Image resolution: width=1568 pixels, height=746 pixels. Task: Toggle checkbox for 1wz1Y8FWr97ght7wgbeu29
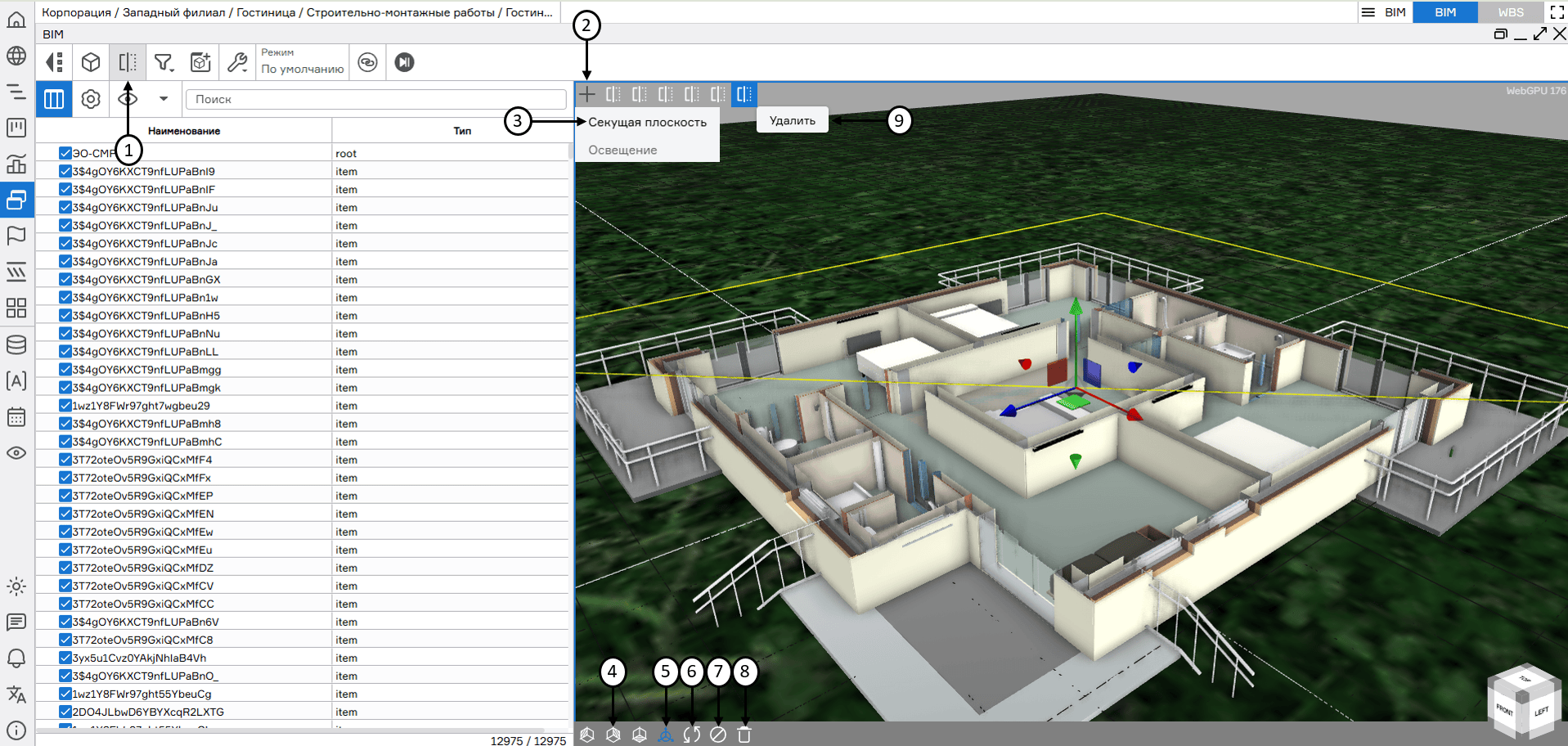[x=65, y=406]
